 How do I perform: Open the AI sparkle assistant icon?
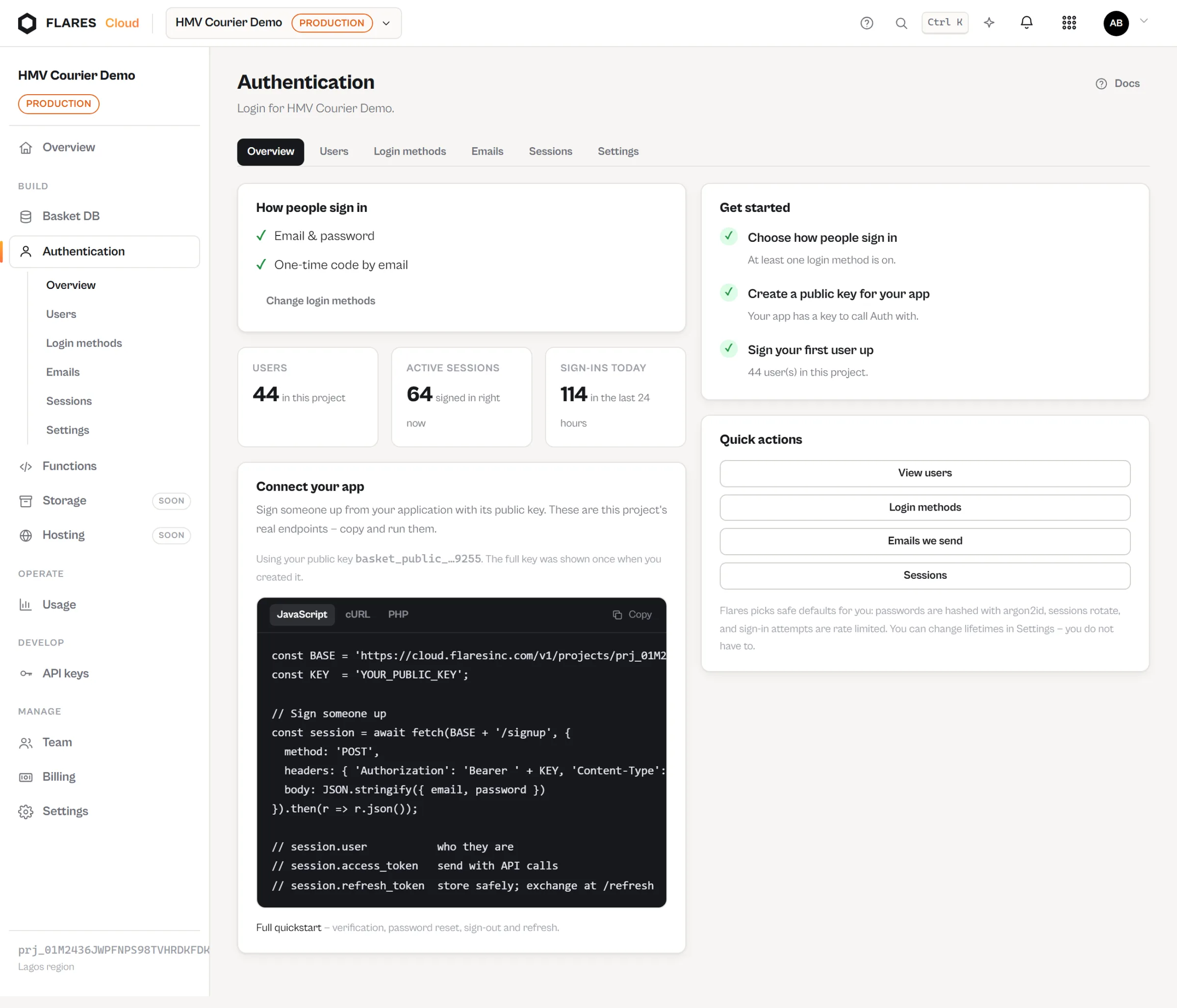coord(989,23)
